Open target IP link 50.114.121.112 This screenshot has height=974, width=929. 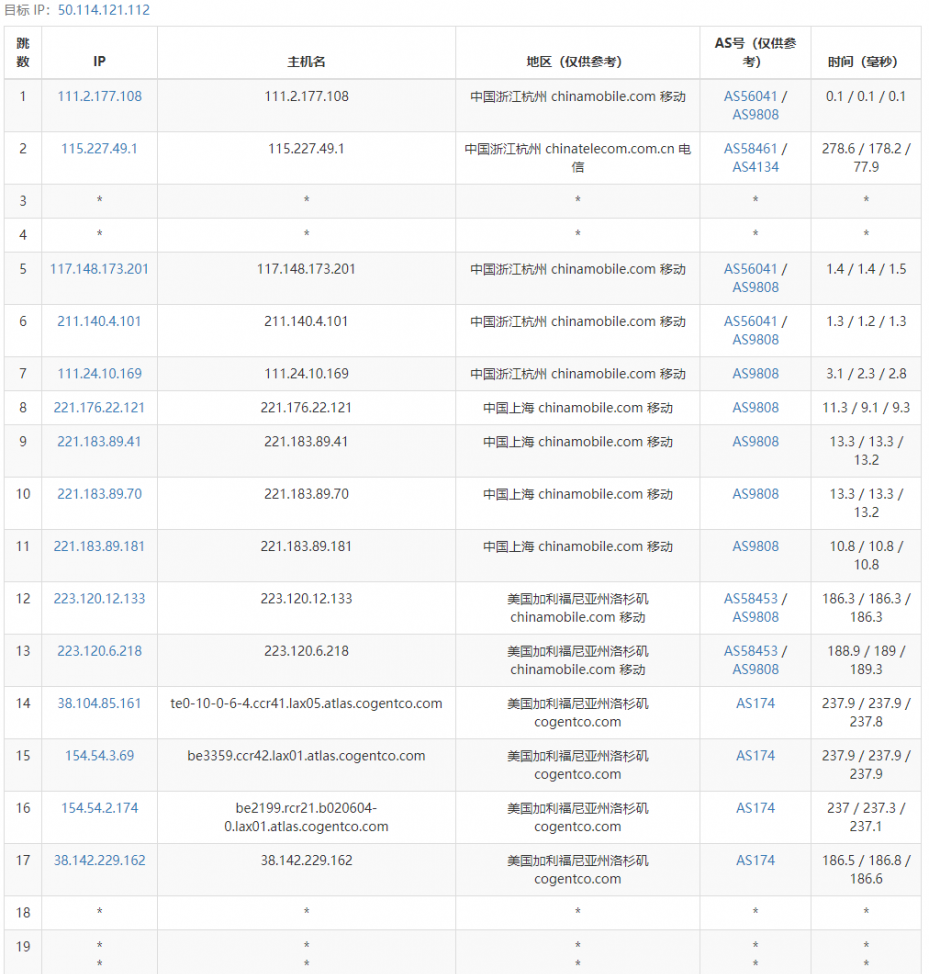coord(104,10)
